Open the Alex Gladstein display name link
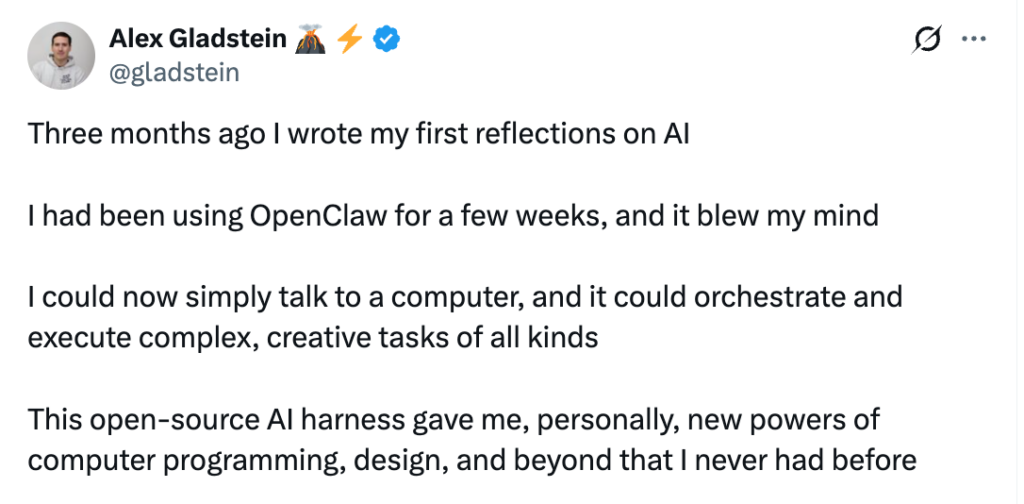This screenshot has width=1024, height=504. [198, 40]
